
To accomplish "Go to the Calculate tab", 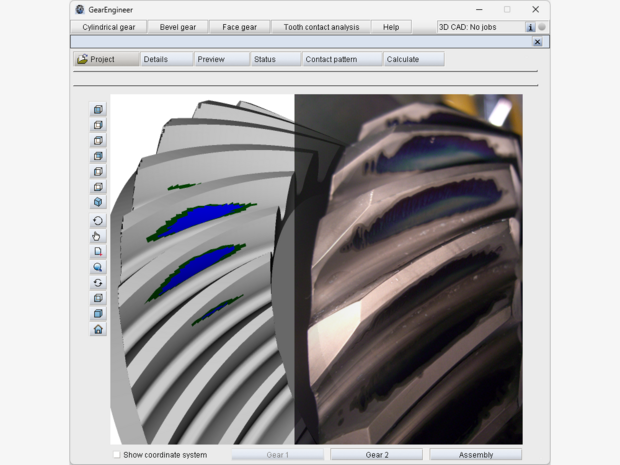I will 412,59.
